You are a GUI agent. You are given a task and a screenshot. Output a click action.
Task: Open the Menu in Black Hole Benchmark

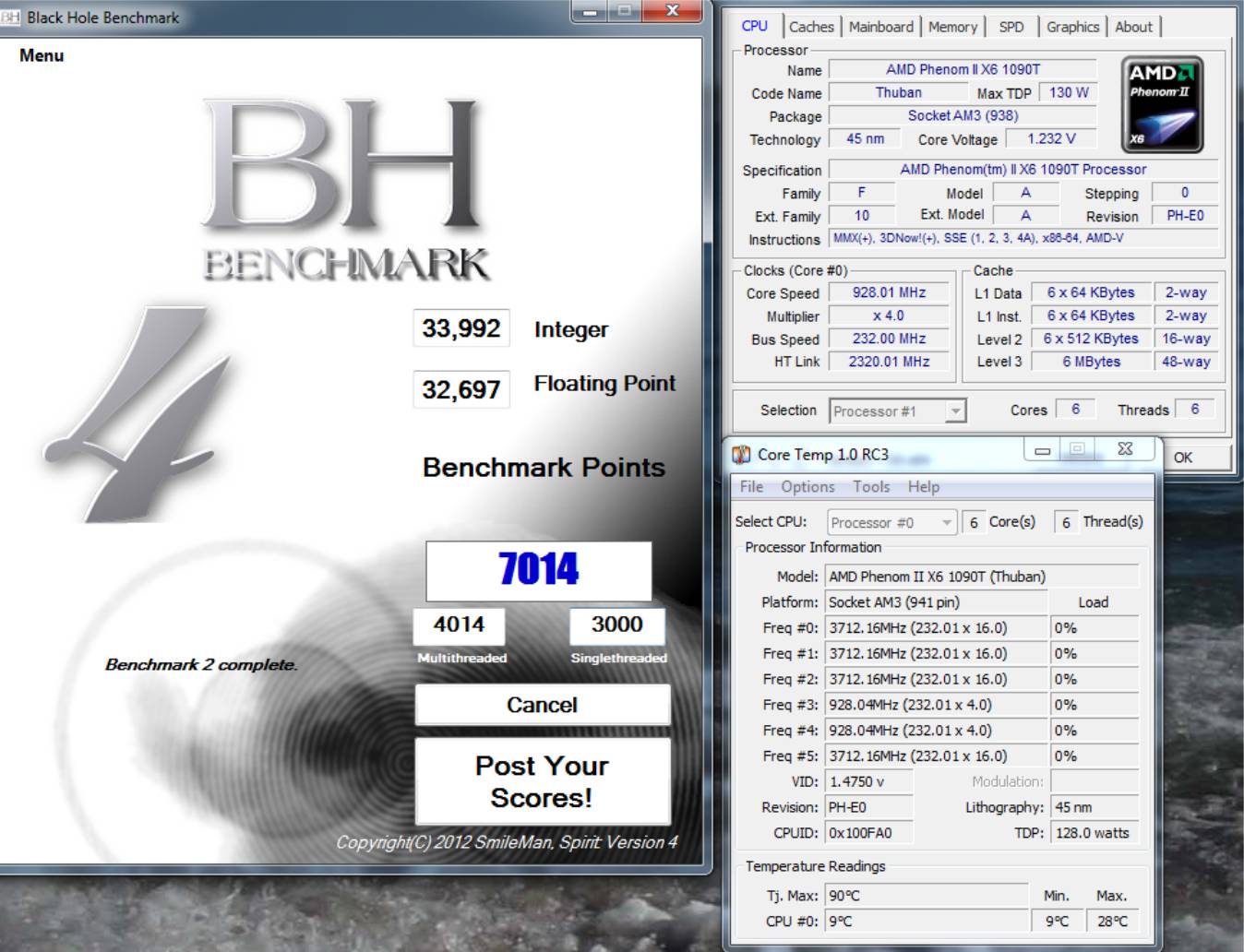coord(42,55)
